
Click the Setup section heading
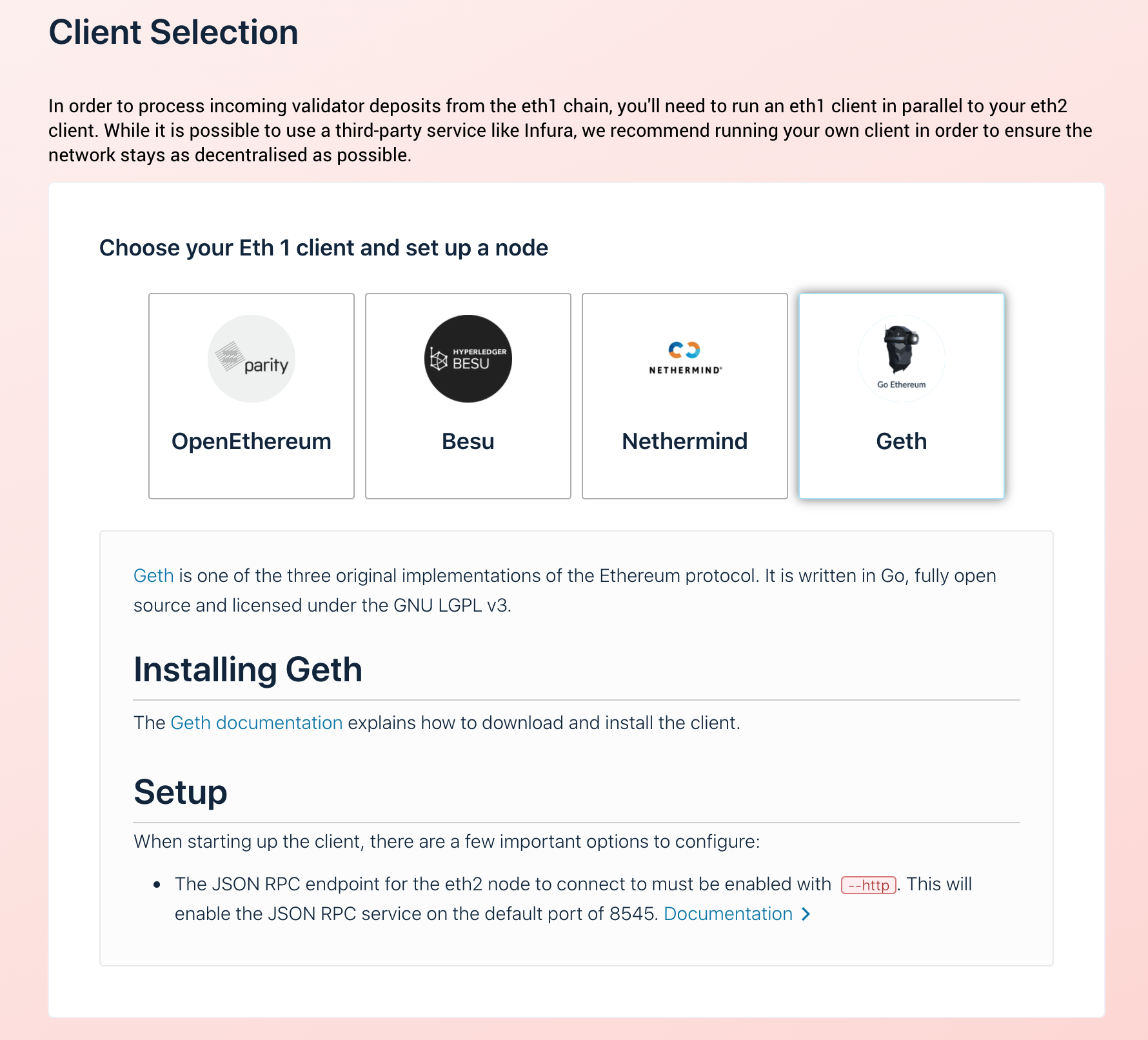click(180, 792)
